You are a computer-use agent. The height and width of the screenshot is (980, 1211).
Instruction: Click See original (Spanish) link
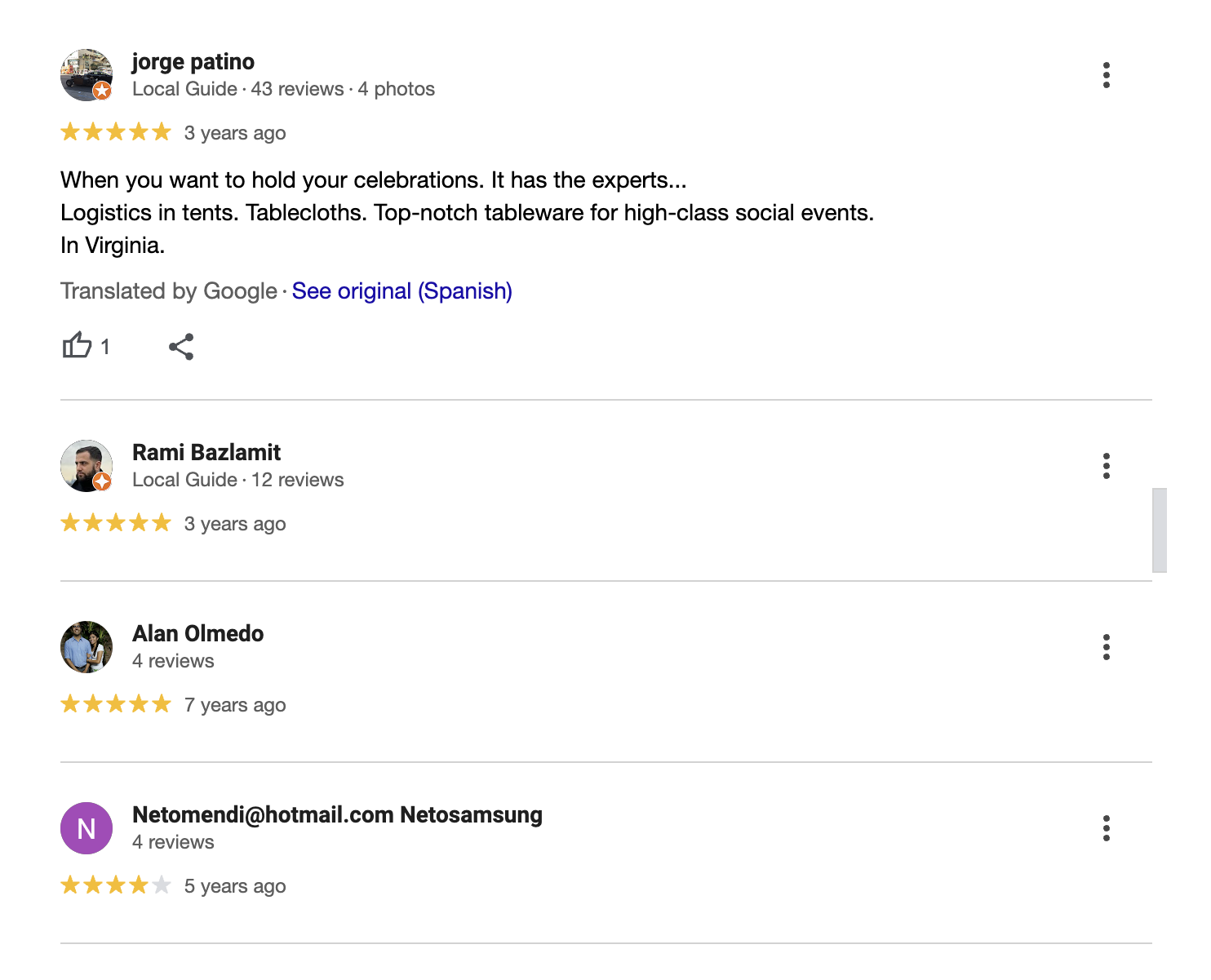401,291
